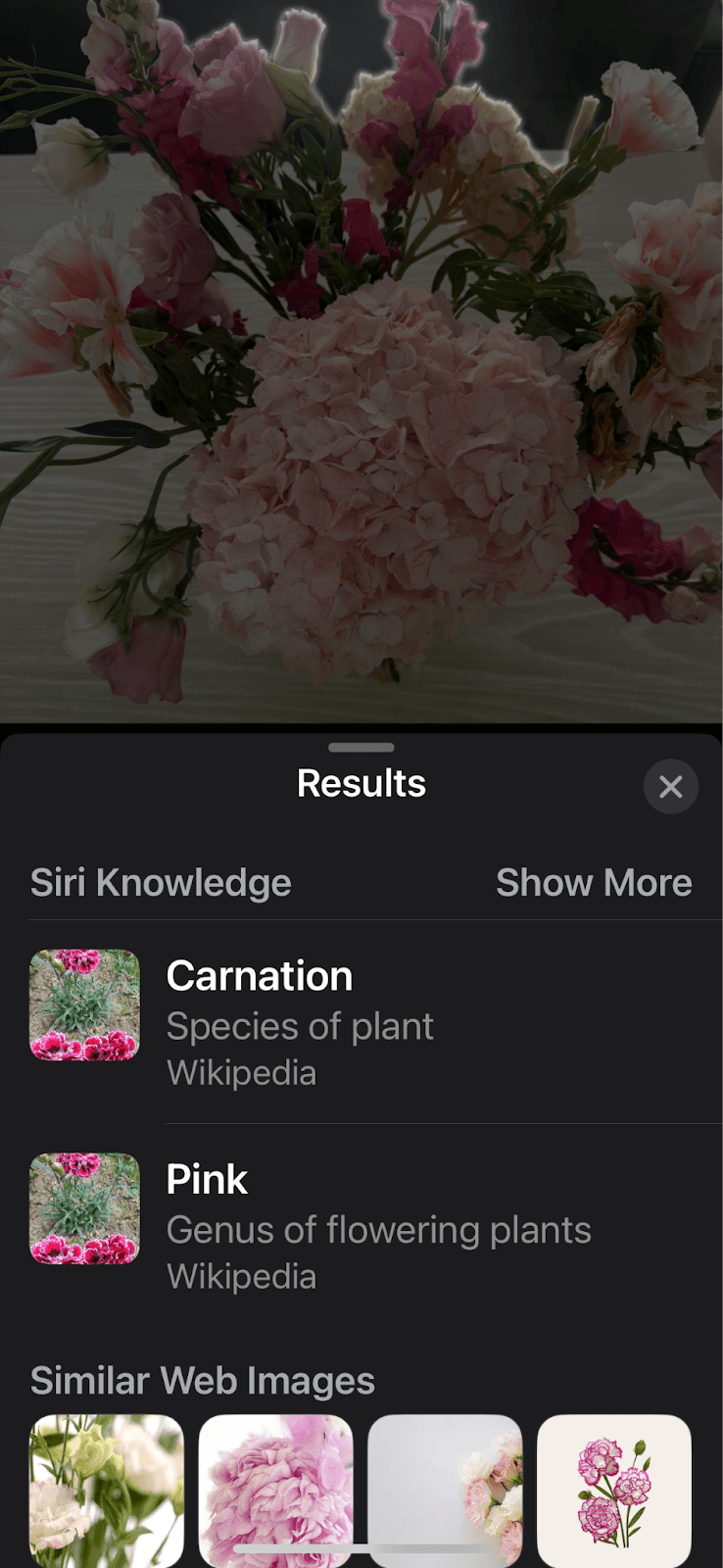This screenshot has height=1568, width=723.
Task: Tap Show More next to Siri Knowledge
Action: (594, 883)
